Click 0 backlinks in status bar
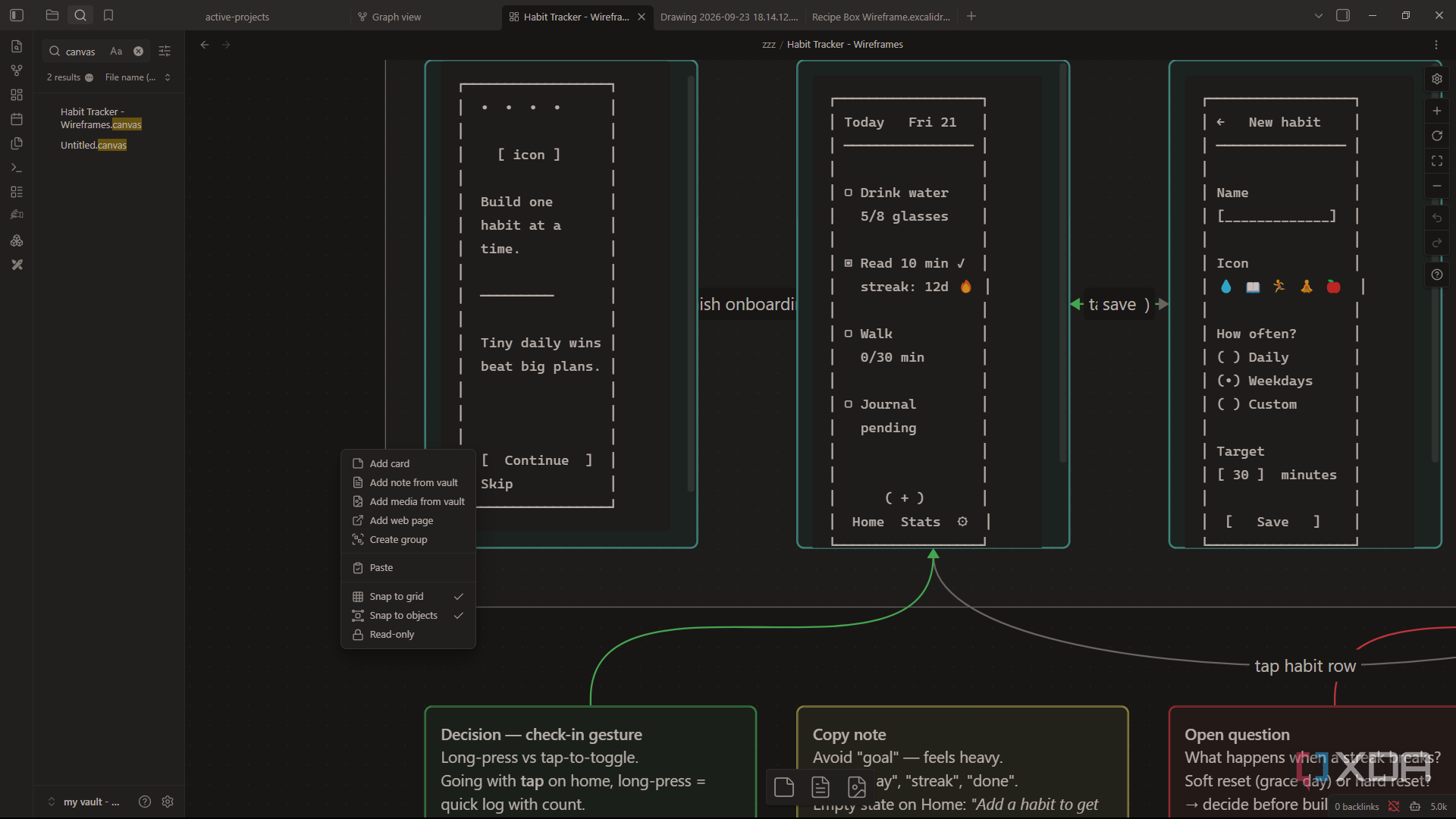The image size is (1456, 819). [1357, 807]
